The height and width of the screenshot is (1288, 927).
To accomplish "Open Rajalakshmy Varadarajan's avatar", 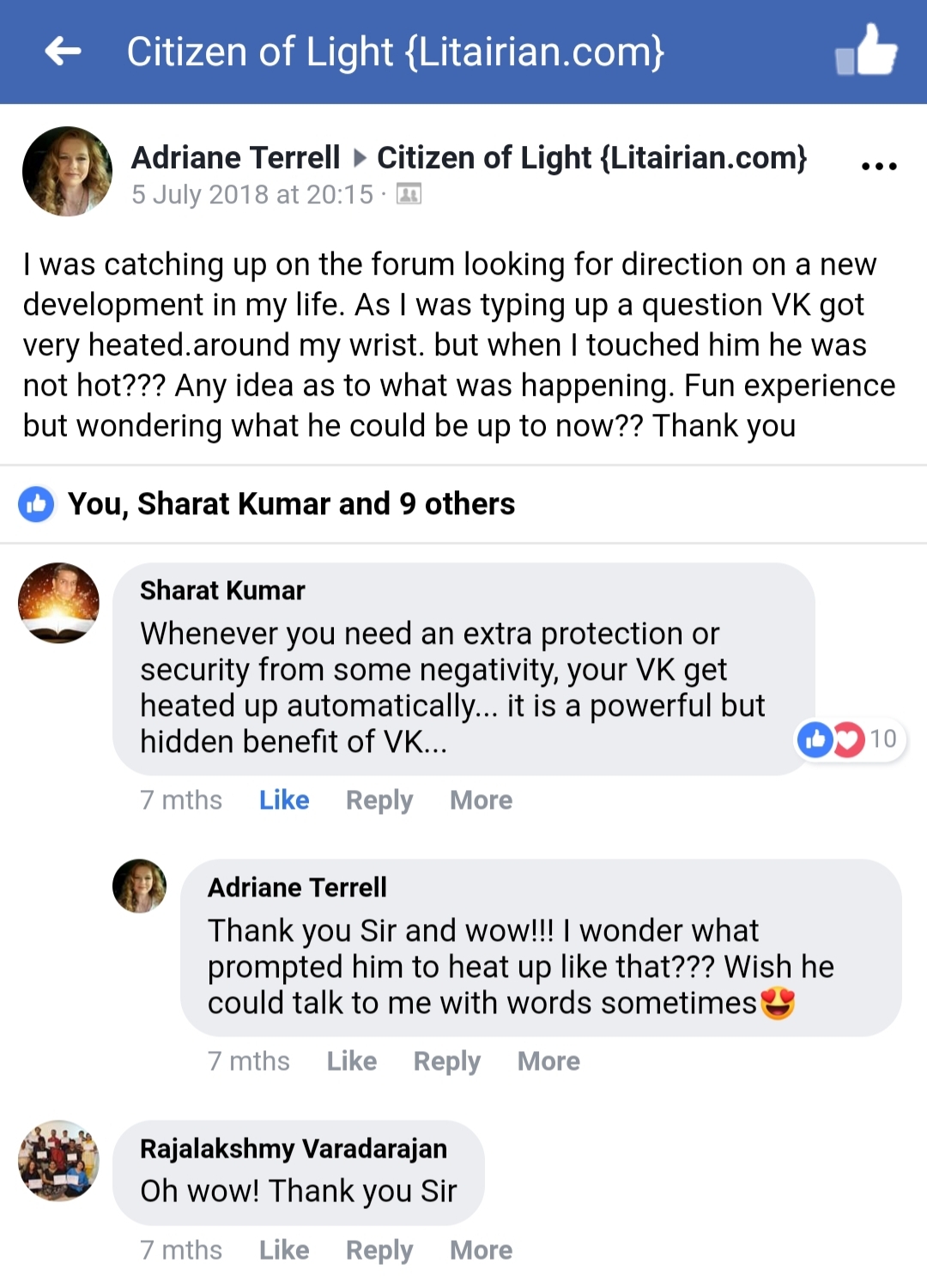I will [58, 1160].
